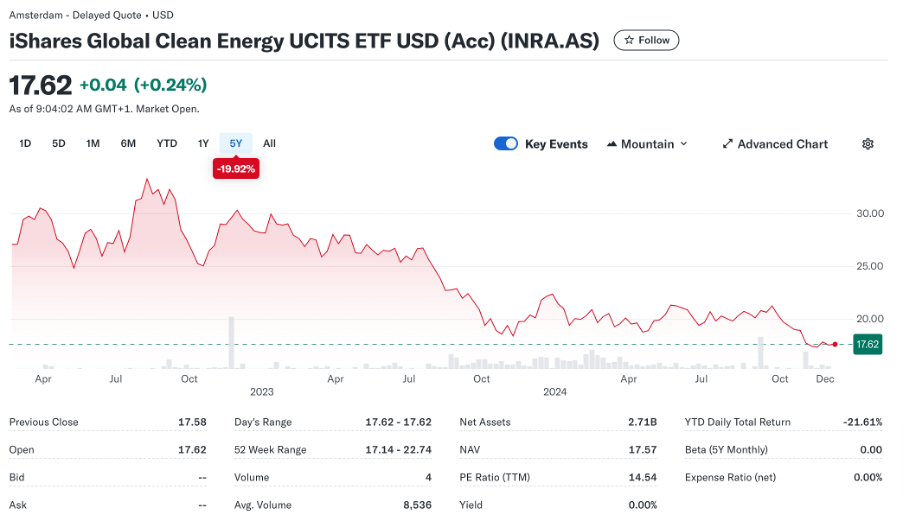Viewport: 904px width, 522px height.
Task: Toggle the Key Events switch
Action: click(x=506, y=144)
